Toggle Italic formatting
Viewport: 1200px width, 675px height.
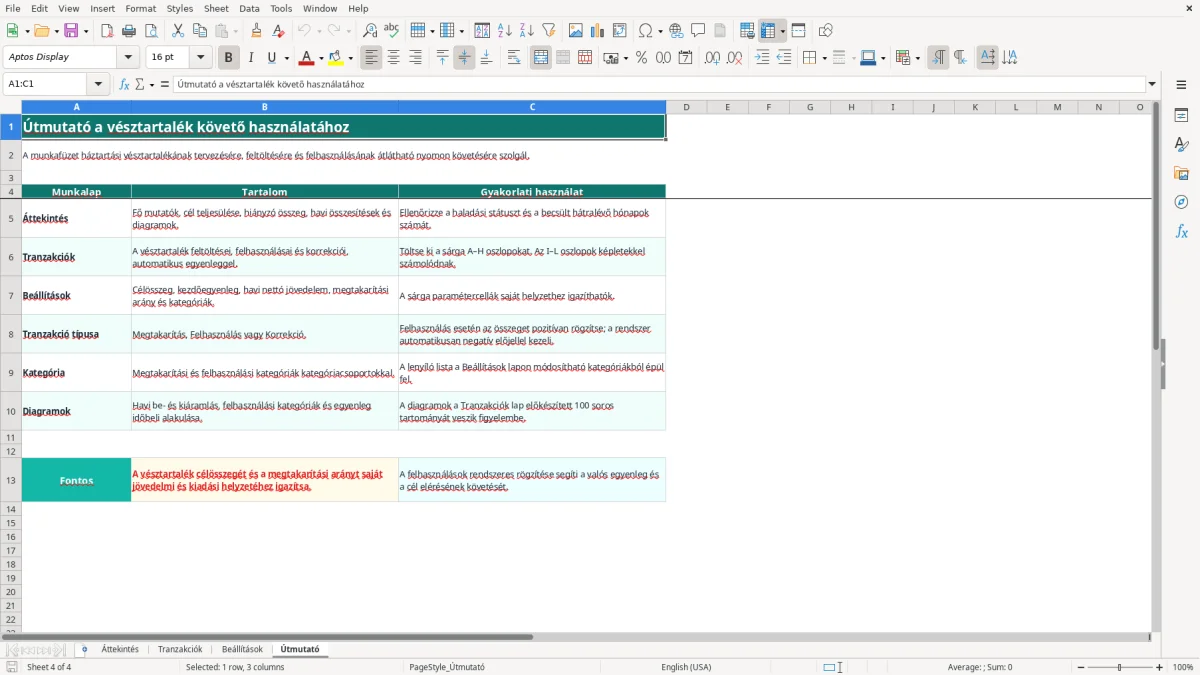(x=251, y=58)
